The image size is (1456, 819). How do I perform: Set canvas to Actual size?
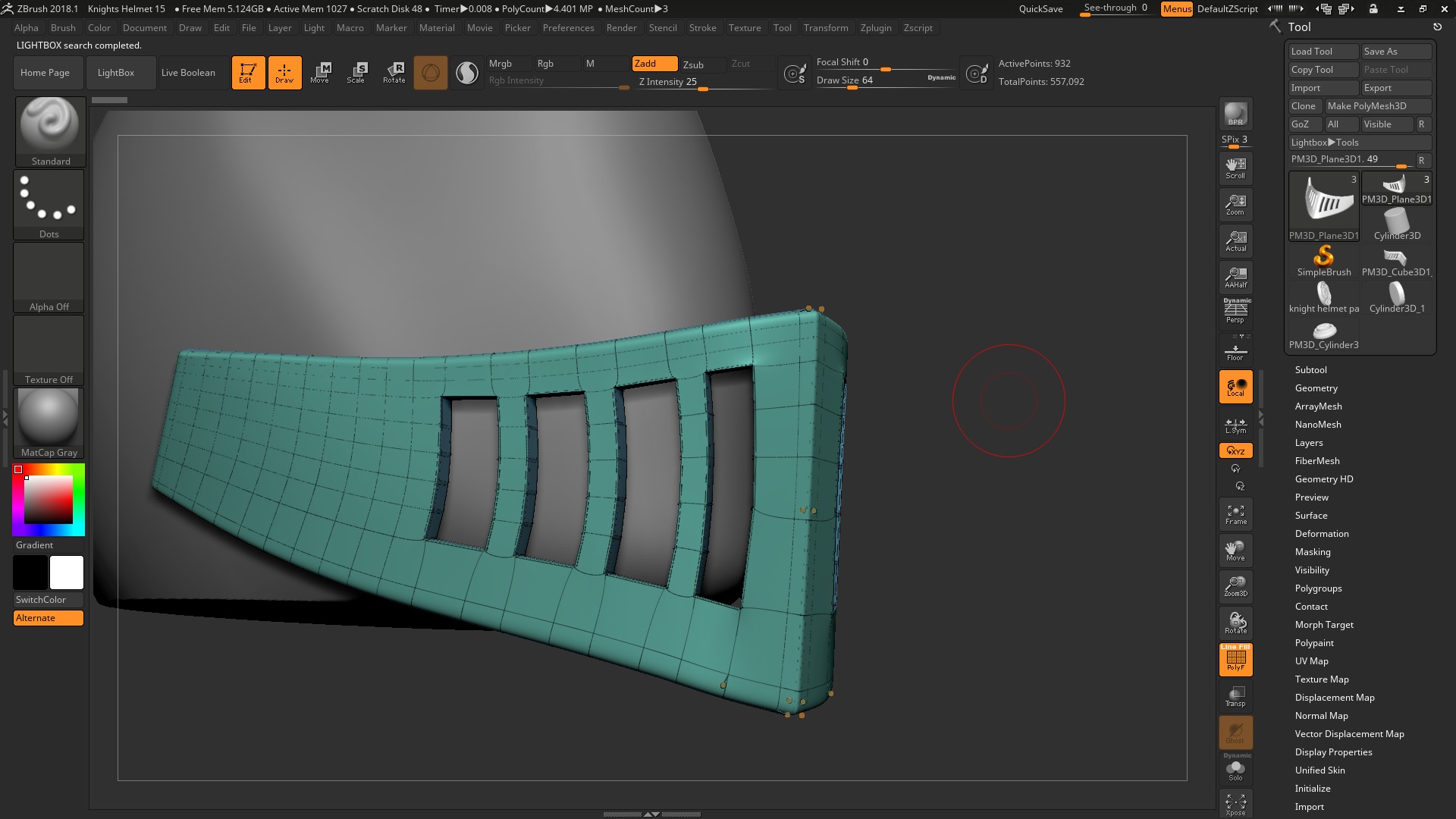pyautogui.click(x=1235, y=241)
